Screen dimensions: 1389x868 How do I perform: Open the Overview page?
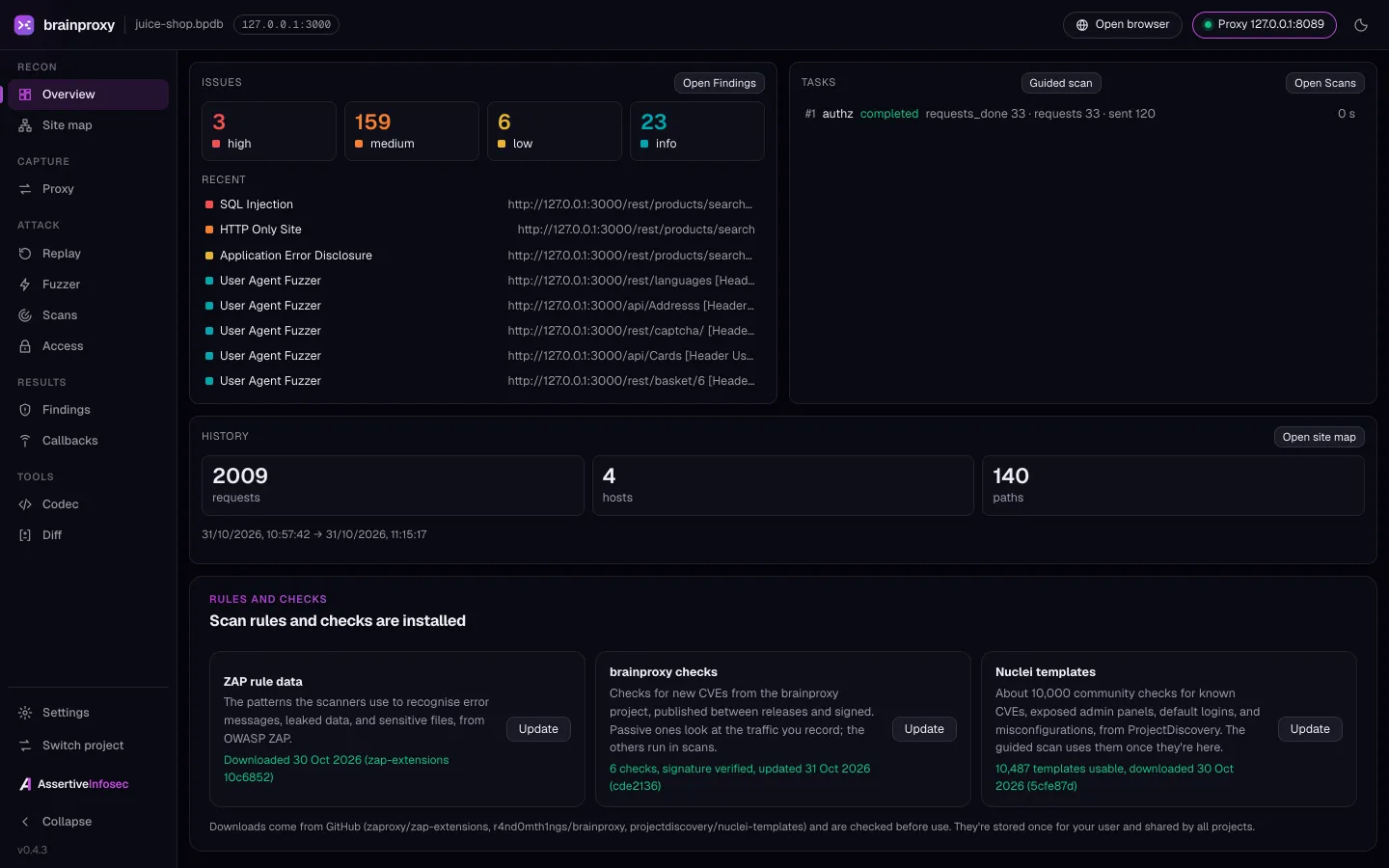point(88,95)
